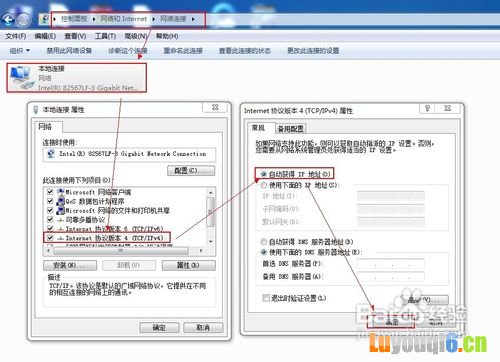
Task: Click 诊断这个连接 in the toolbar
Action: pos(128,51)
